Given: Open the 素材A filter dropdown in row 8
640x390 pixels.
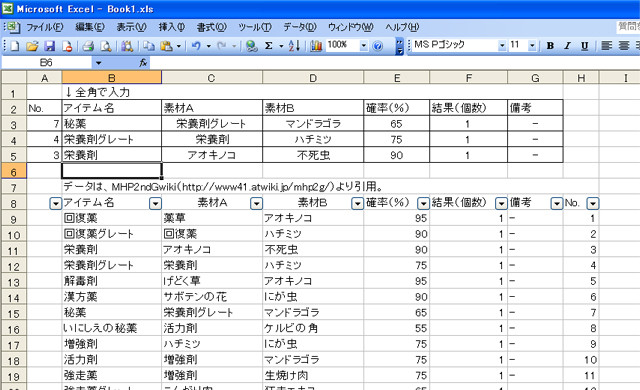Looking at the screenshot, I should point(256,203).
